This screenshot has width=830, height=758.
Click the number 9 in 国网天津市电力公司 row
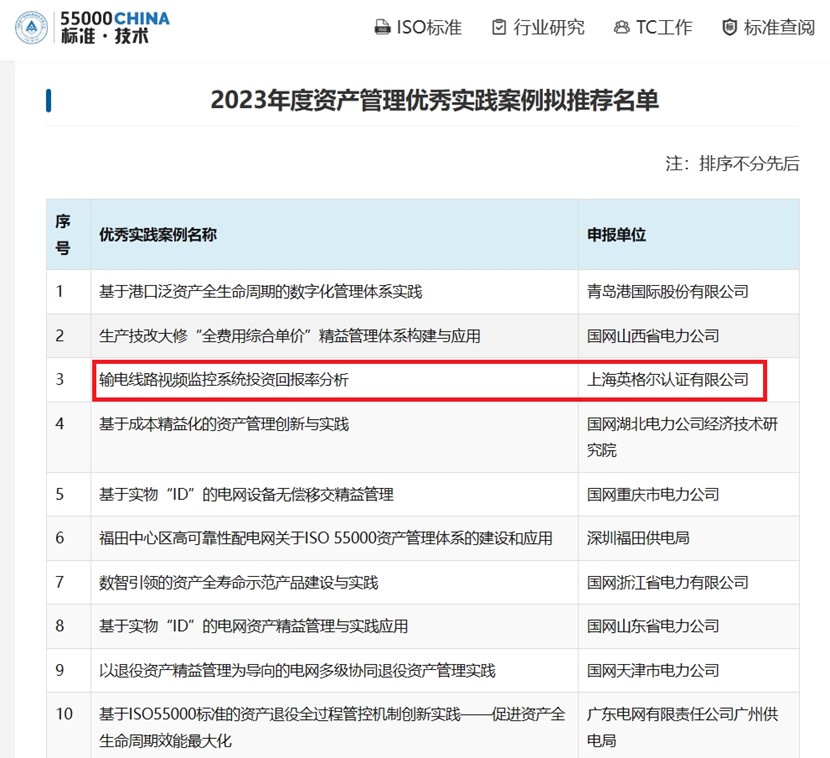click(x=60, y=671)
